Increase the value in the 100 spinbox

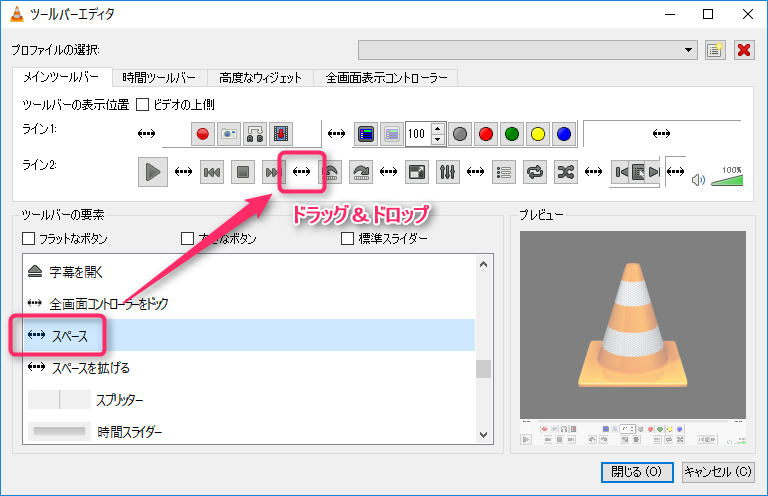coord(437,128)
